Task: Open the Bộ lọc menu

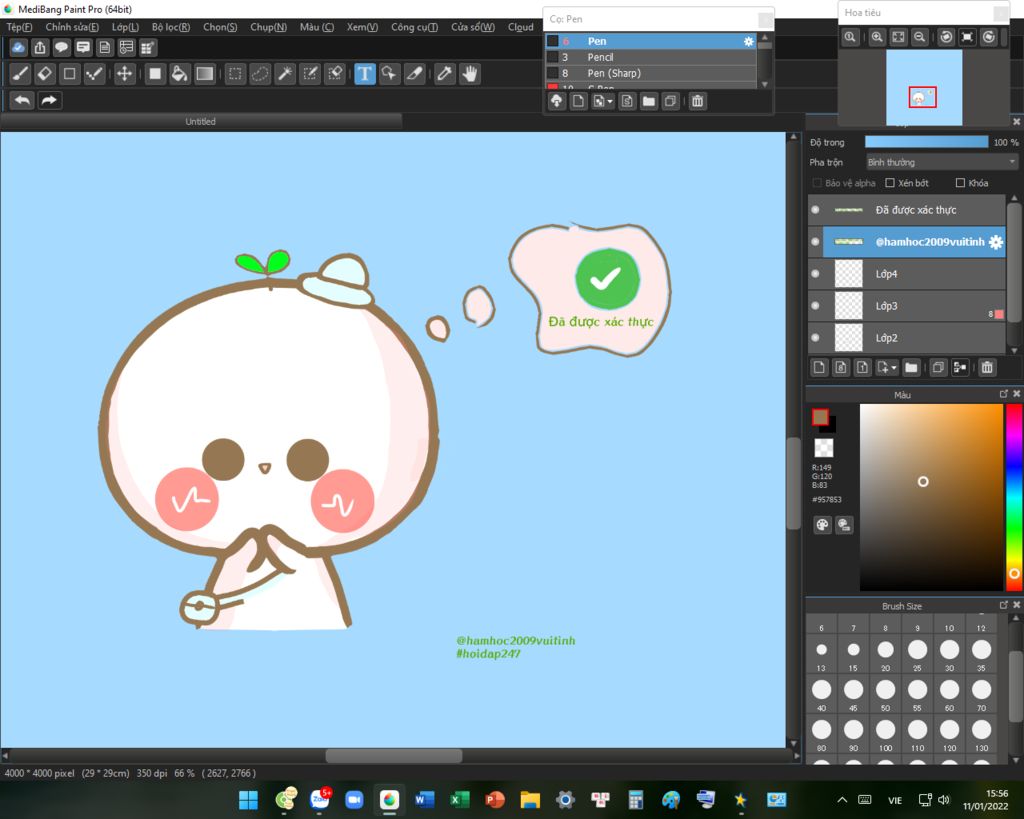Action: pos(171,27)
